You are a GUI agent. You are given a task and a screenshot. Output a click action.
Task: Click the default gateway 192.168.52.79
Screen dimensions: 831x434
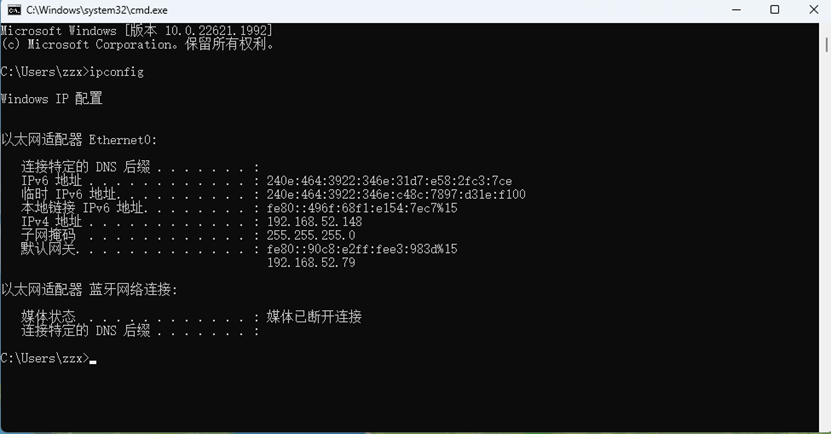coord(311,263)
